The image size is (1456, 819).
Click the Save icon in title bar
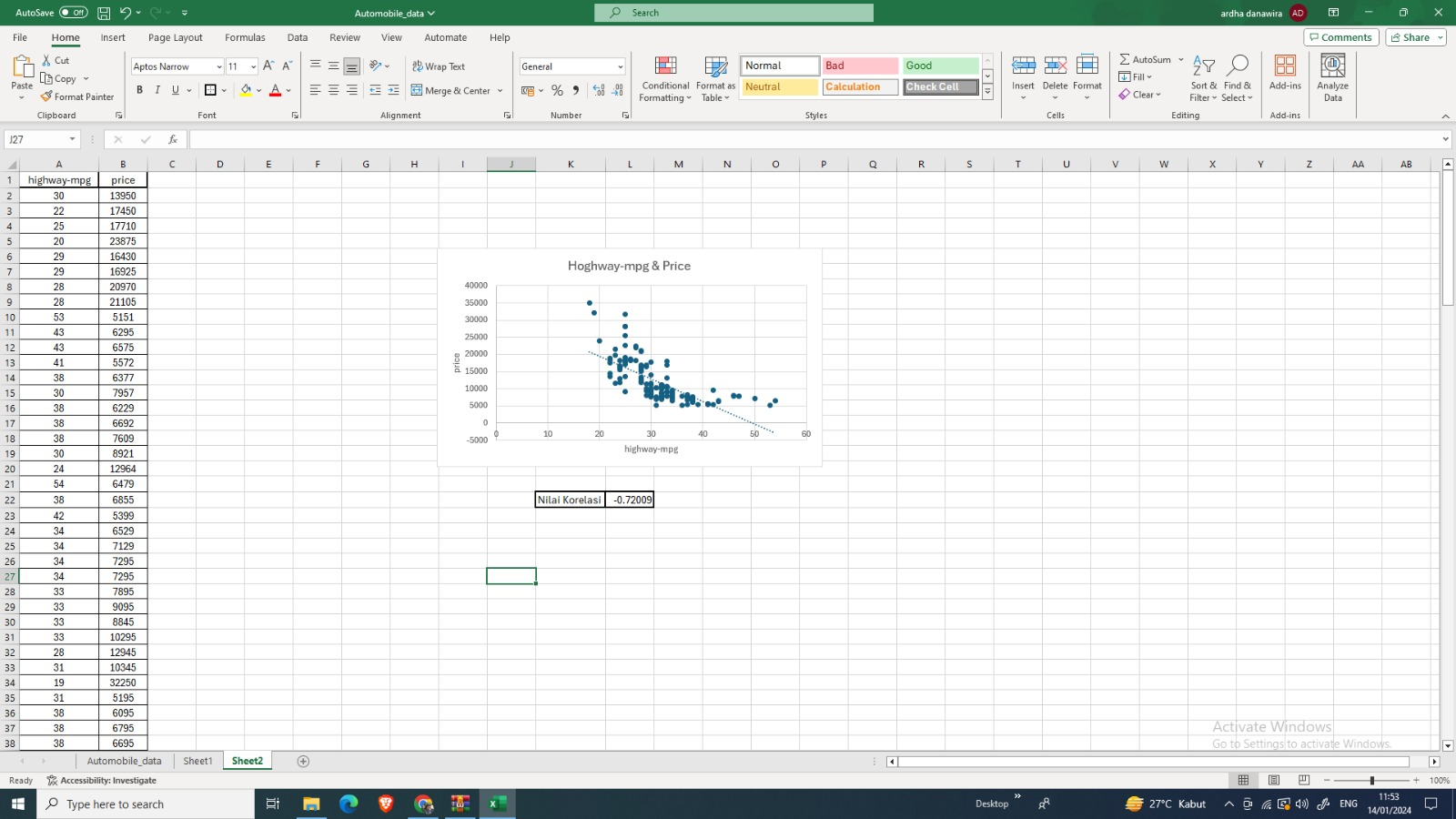(104, 13)
